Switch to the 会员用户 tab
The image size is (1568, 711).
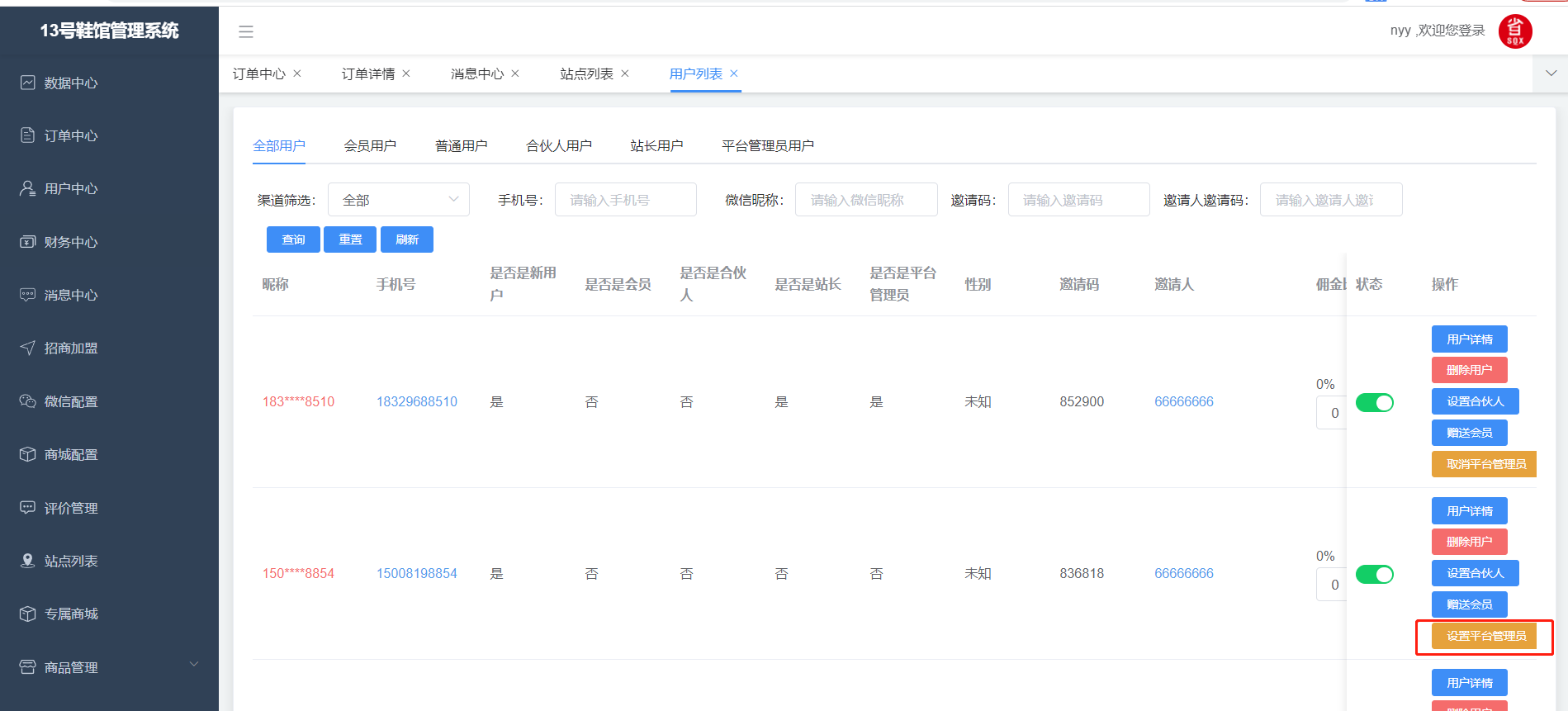click(x=370, y=146)
